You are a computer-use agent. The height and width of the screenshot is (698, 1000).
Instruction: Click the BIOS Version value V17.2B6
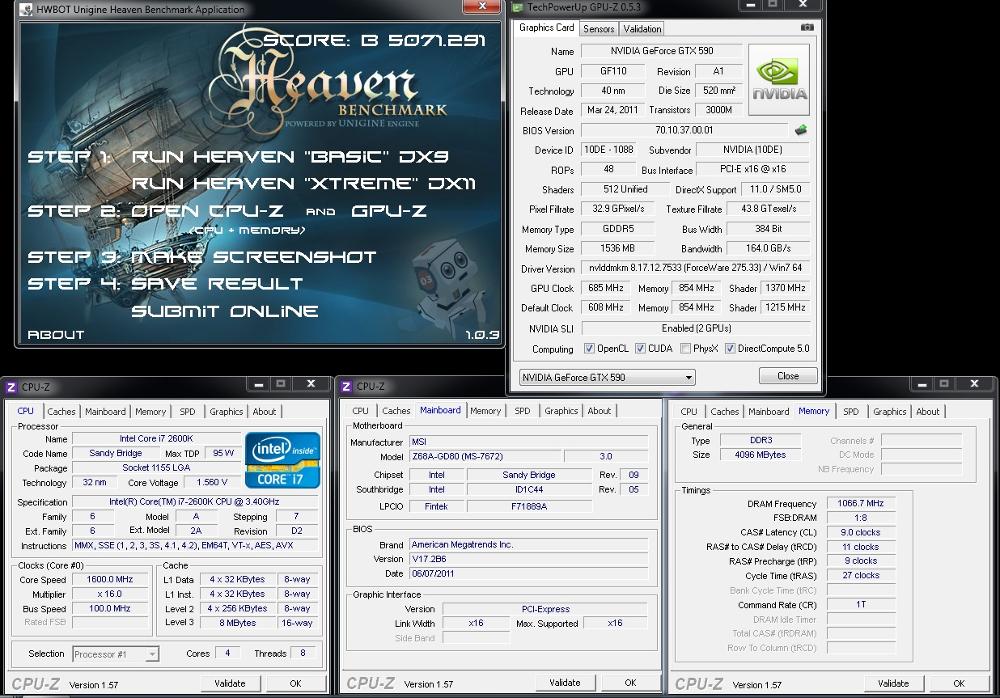529,559
